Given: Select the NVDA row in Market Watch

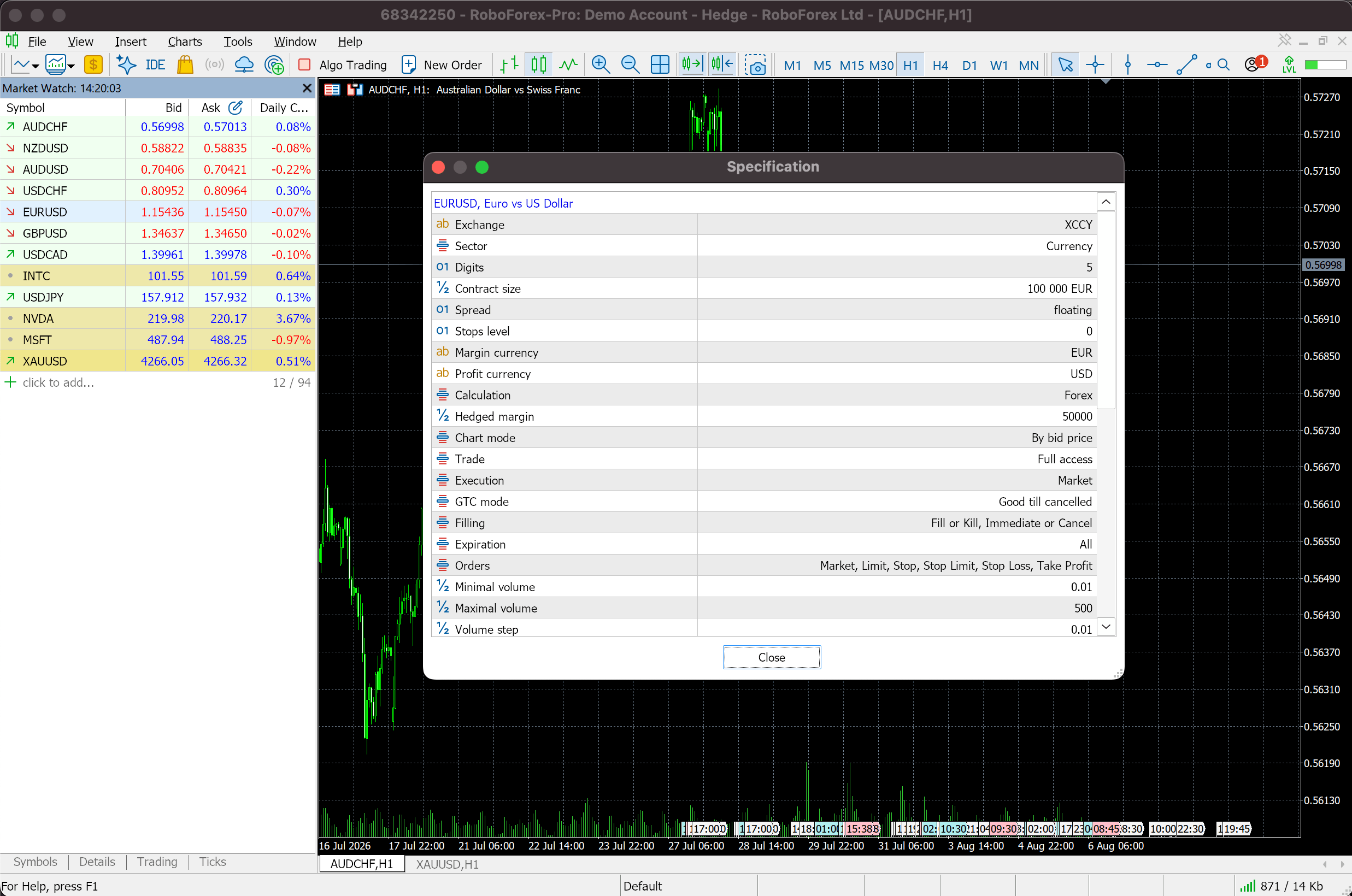Looking at the screenshot, I should pos(158,319).
